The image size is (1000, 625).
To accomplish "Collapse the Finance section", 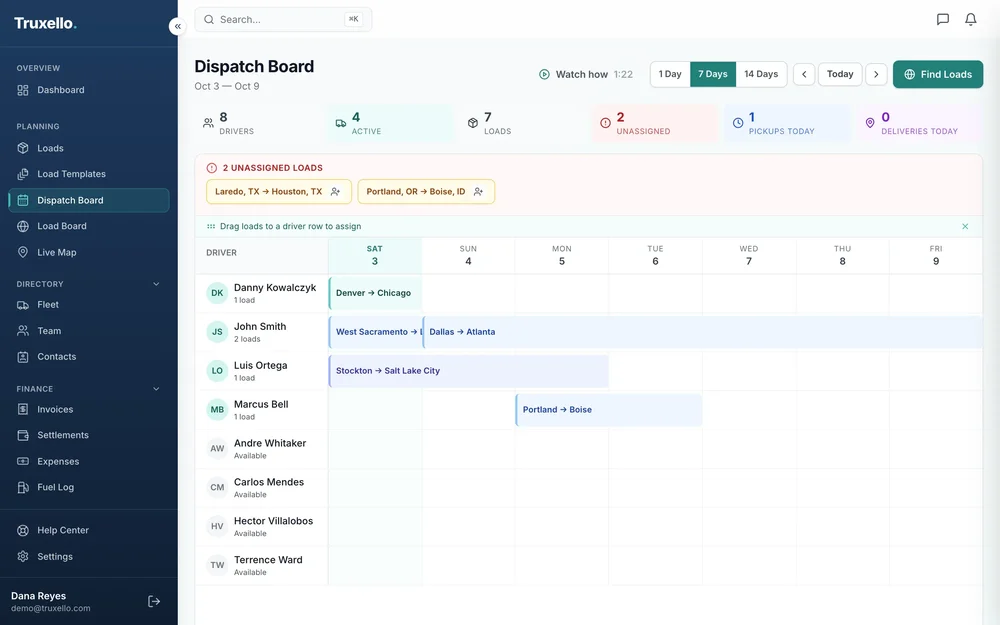I will [156, 388].
